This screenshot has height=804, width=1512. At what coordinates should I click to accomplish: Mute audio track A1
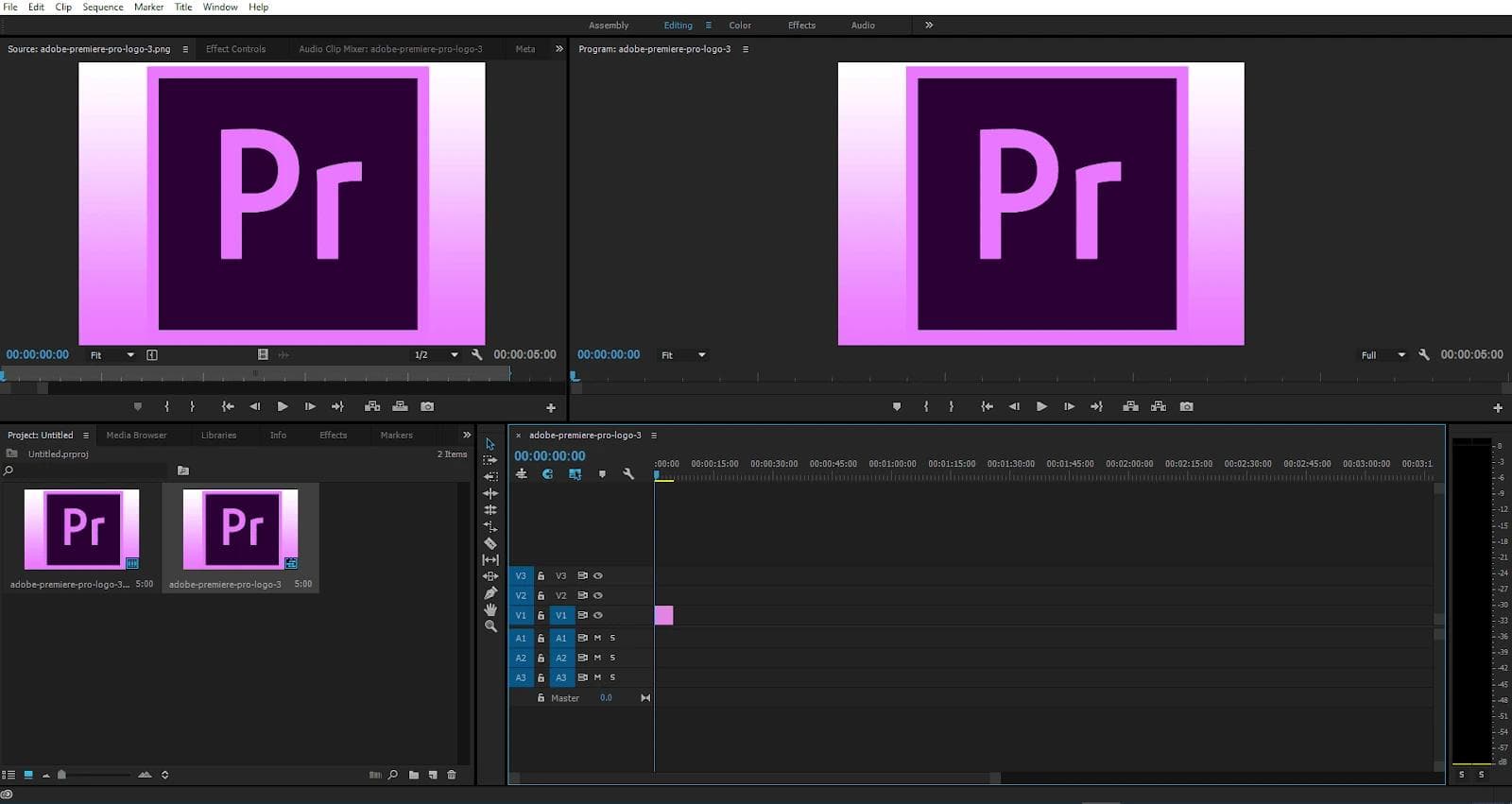[597, 638]
